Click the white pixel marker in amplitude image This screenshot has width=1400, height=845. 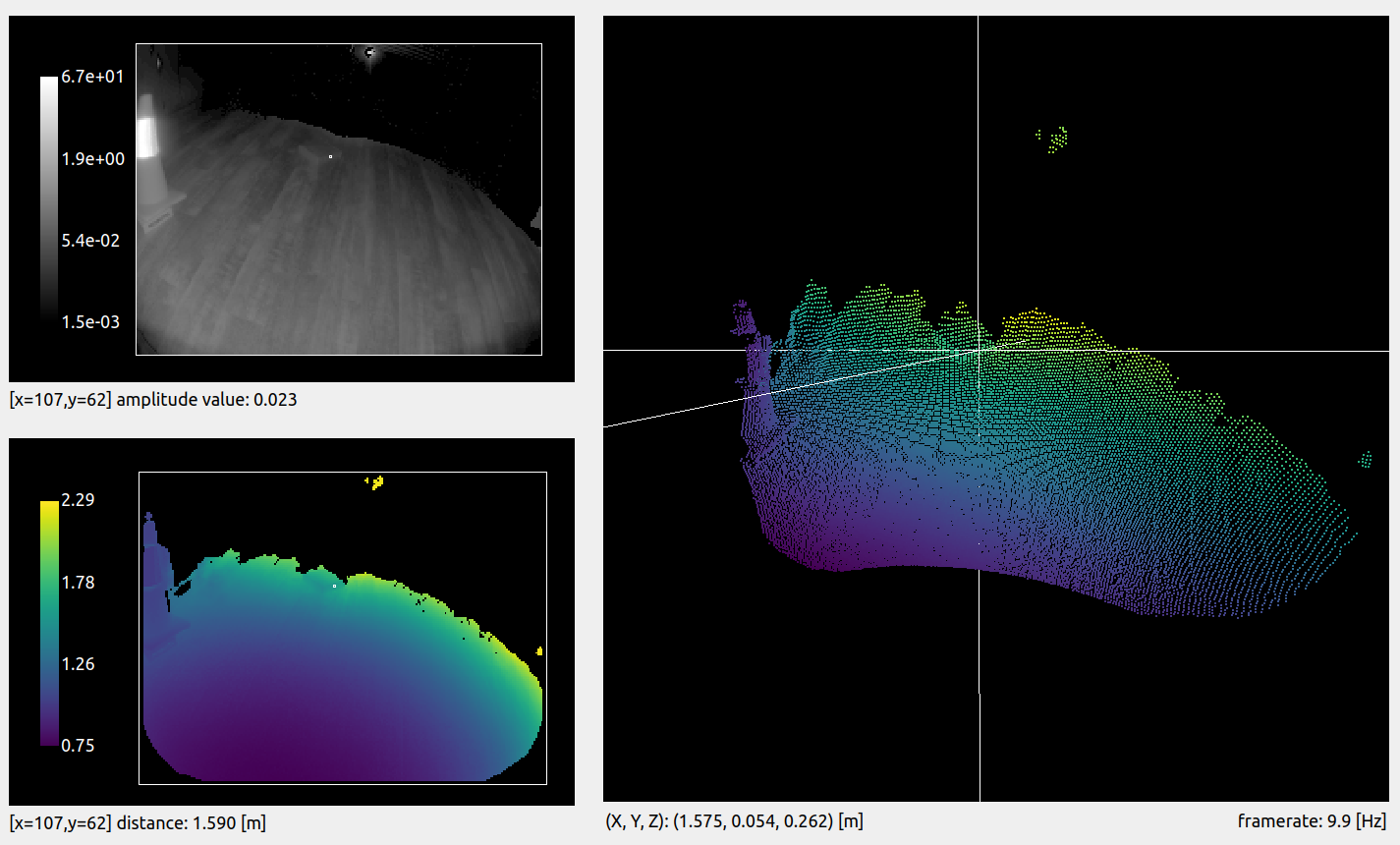(330, 156)
